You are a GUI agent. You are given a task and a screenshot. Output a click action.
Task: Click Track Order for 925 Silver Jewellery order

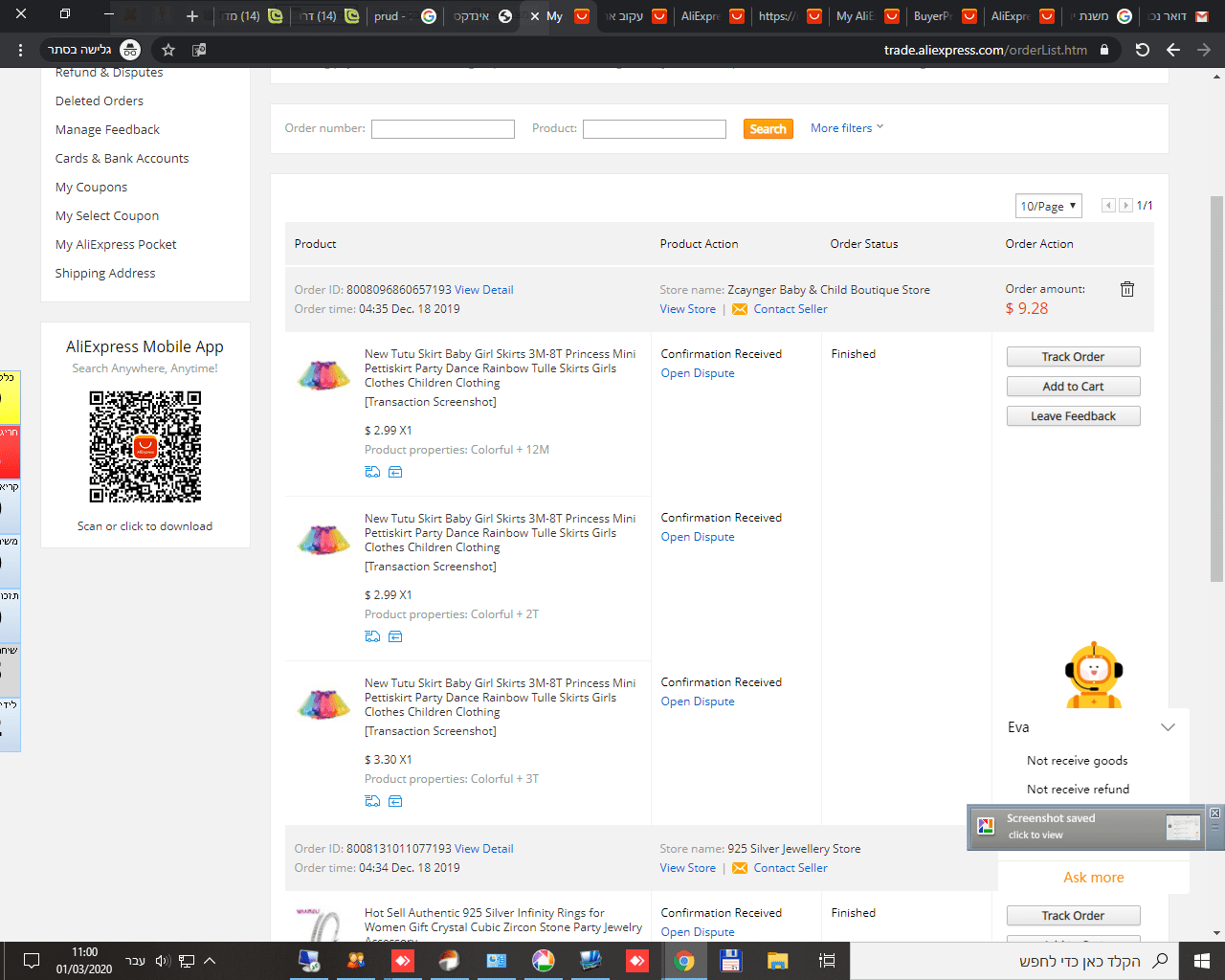pos(1073,916)
